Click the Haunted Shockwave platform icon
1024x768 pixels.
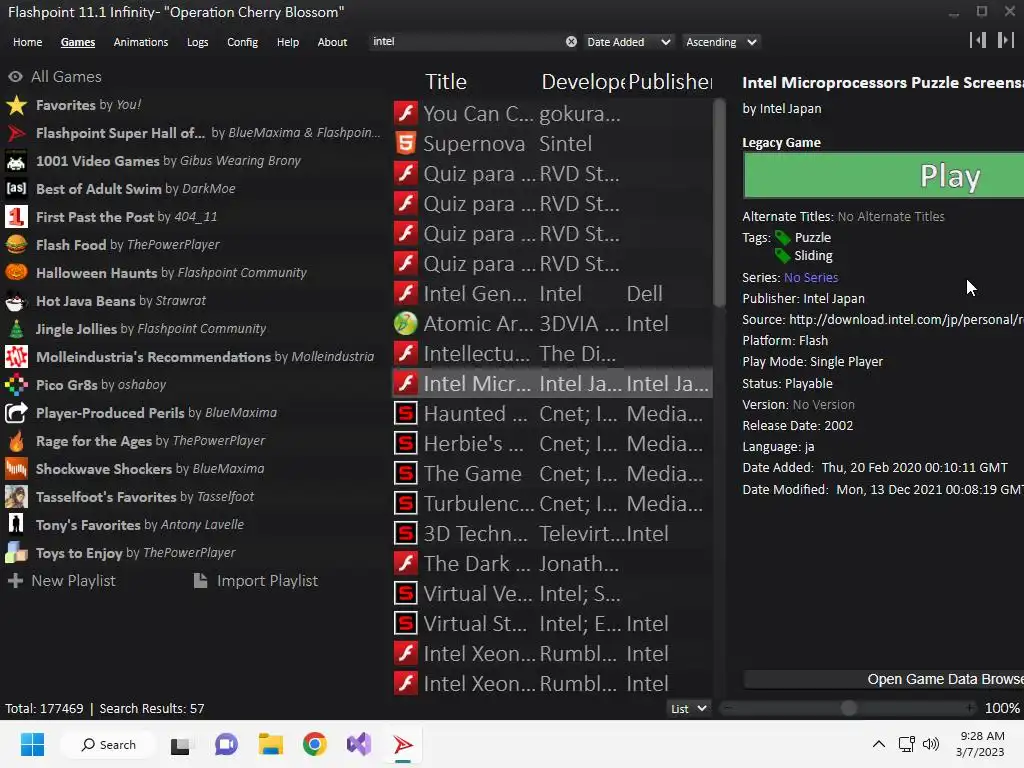[406, 413]
